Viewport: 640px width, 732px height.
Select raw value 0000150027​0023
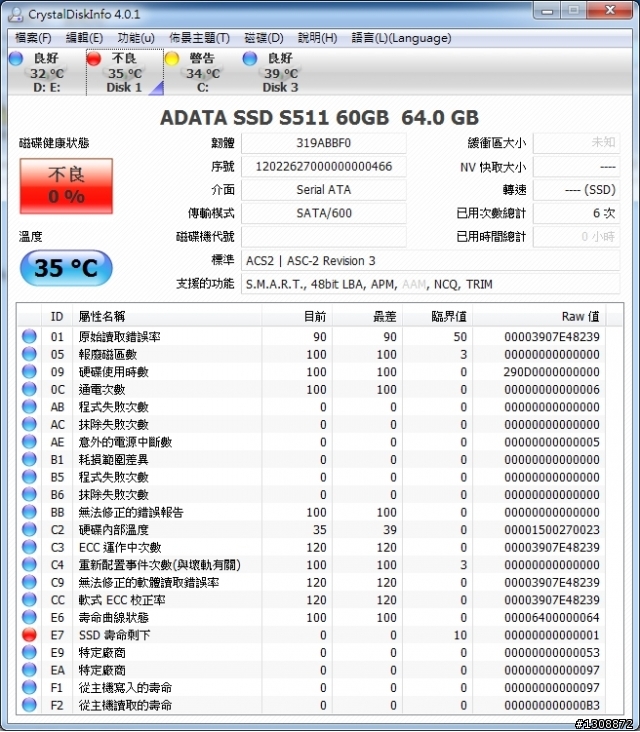pyautogui.click(x=551, y=529)
